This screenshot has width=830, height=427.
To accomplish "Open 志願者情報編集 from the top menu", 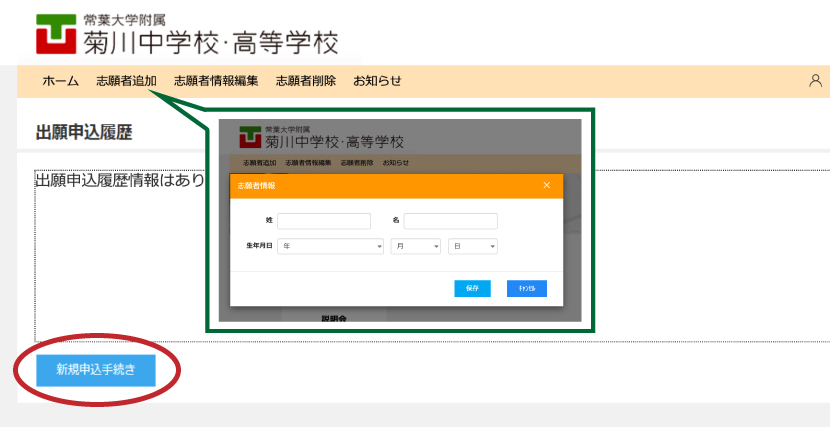I will click(216, 81).
